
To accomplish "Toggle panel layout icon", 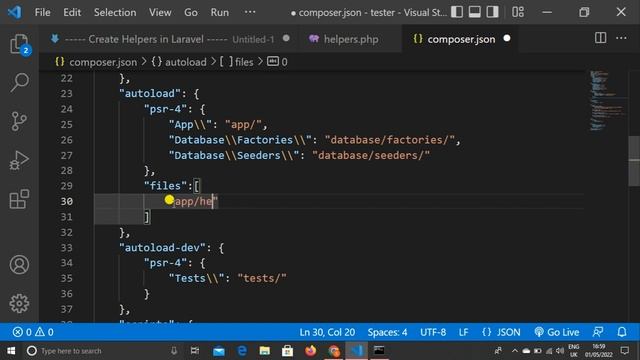I will 475,12.
